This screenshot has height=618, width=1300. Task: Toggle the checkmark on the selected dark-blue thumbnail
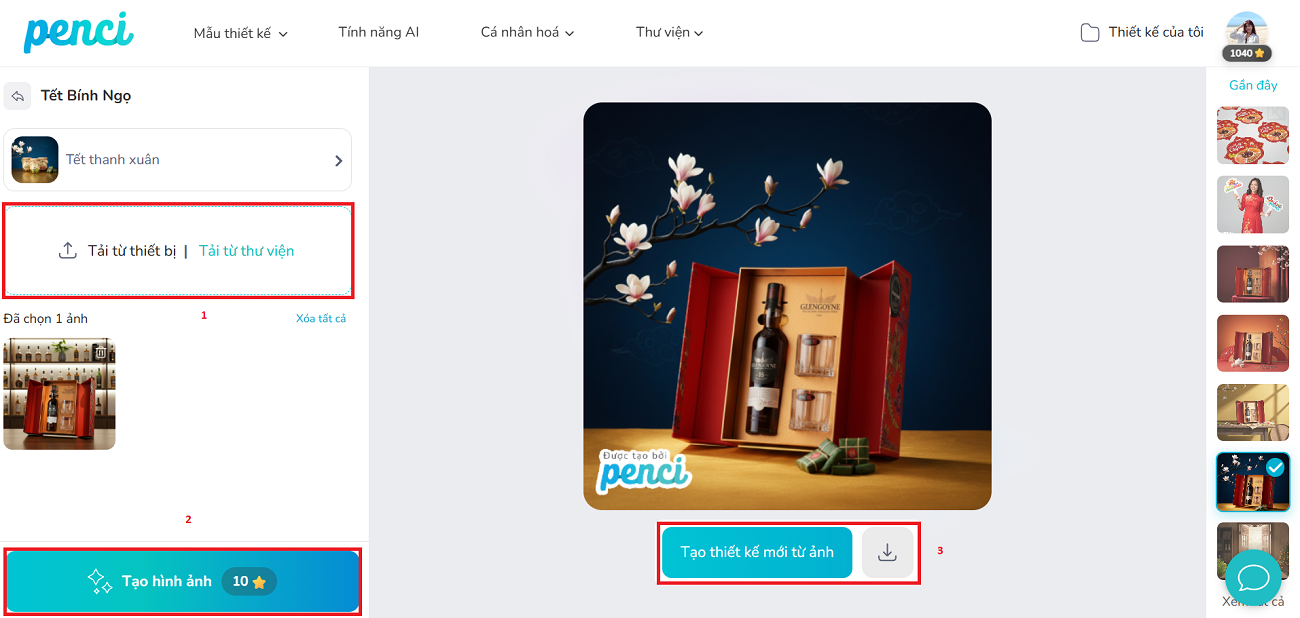pos(1275,467)
